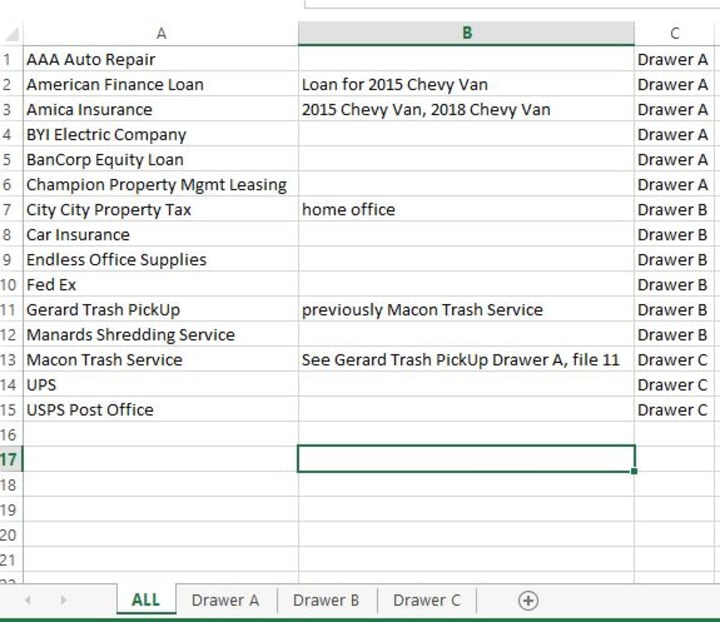Select See Gerard Trash PickUp note cell

(467, 359)
